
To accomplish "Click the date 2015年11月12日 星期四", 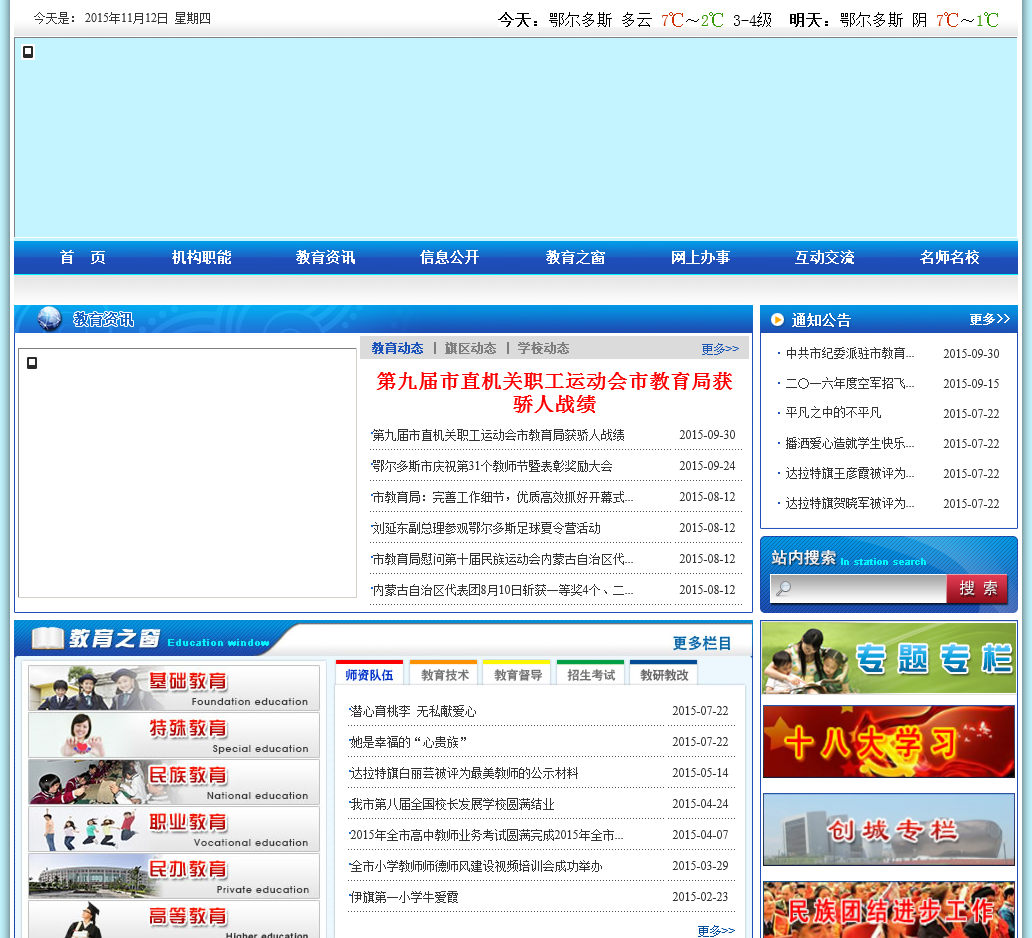I will coord(147,18).
